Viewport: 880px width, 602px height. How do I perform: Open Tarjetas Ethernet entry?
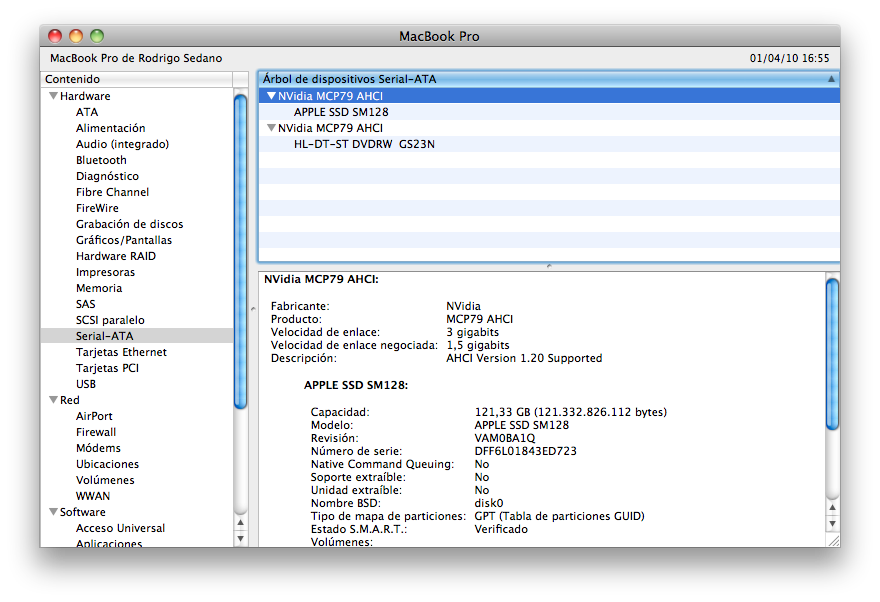(121, 352)
